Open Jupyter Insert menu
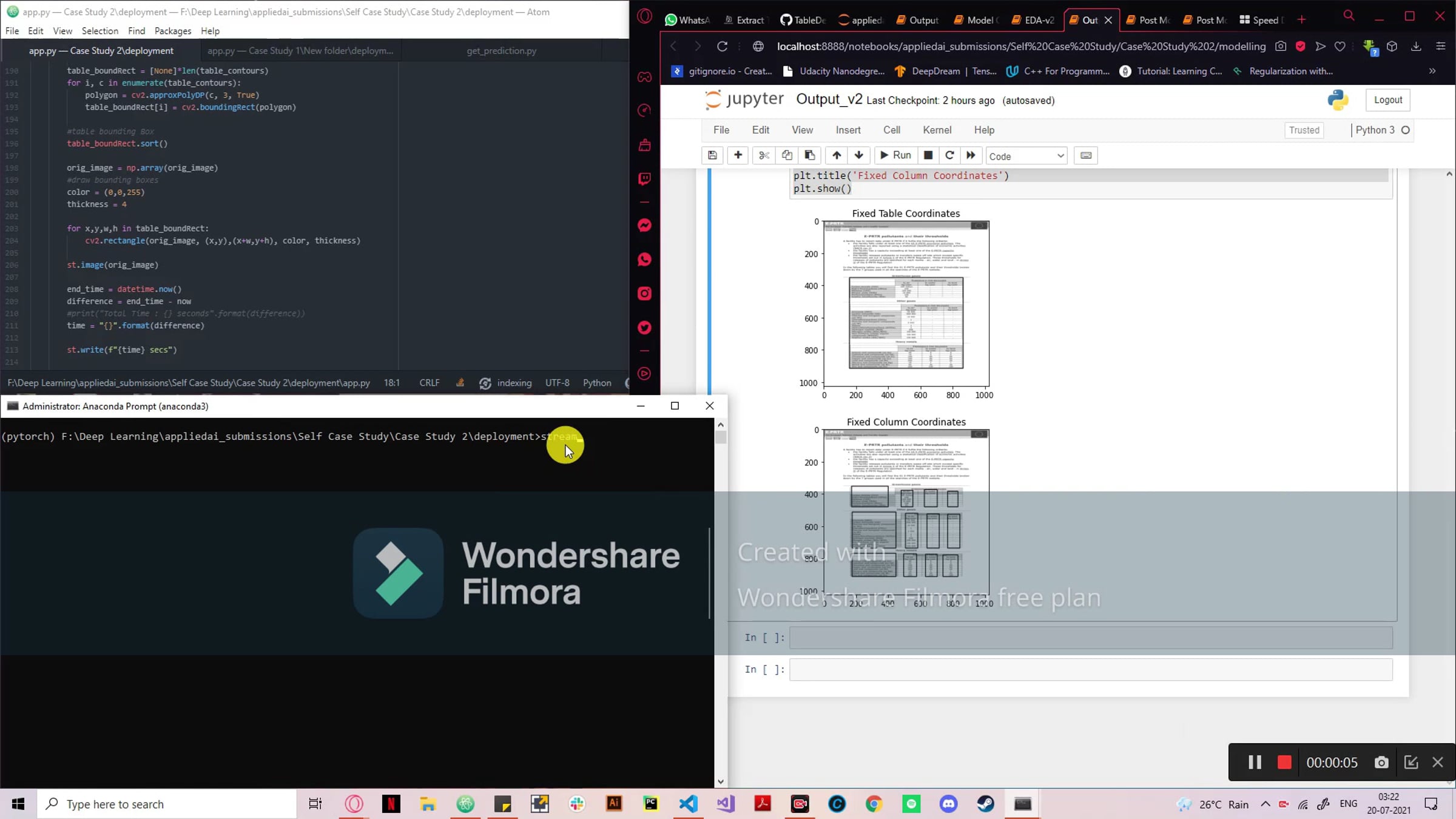 [x=848, y=130]
